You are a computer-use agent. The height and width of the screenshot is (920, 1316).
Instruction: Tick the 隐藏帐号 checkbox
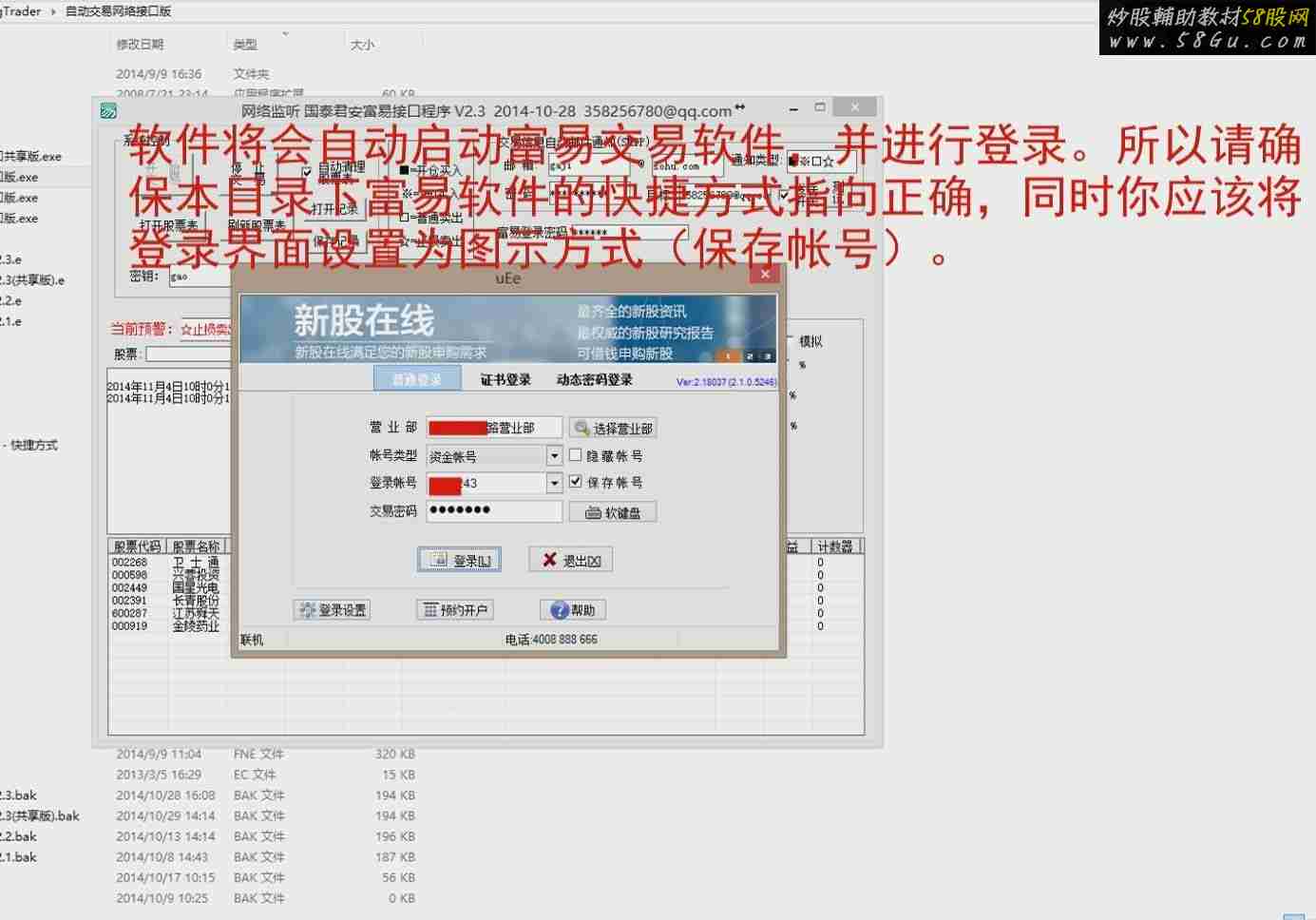pyautogui.click(x=576, y=455)
